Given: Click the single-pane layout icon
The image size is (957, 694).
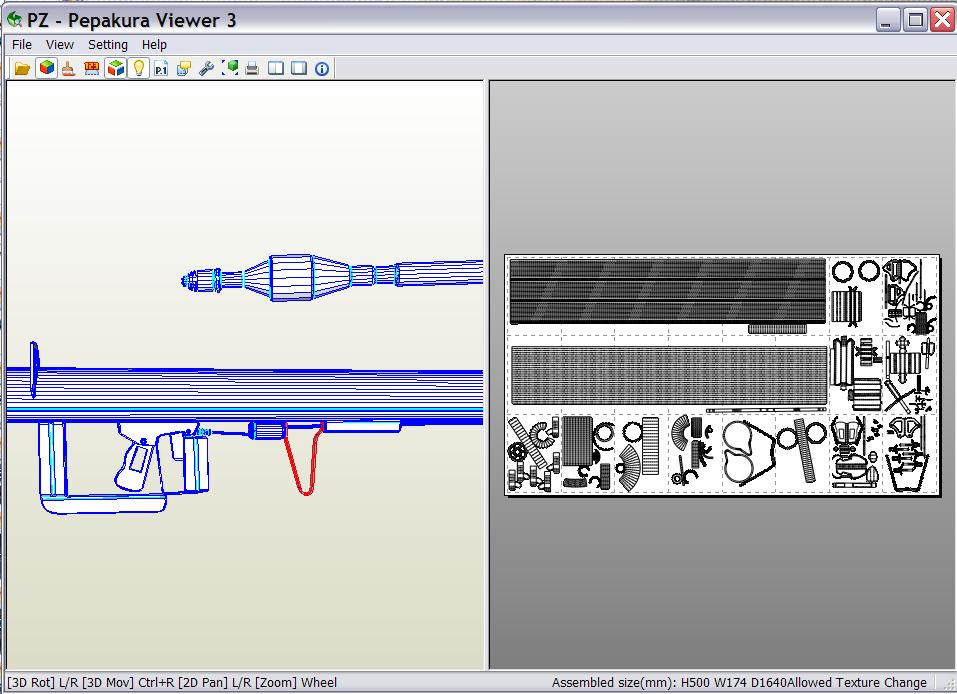Looking at the screenshot, I should coord(298,68).
